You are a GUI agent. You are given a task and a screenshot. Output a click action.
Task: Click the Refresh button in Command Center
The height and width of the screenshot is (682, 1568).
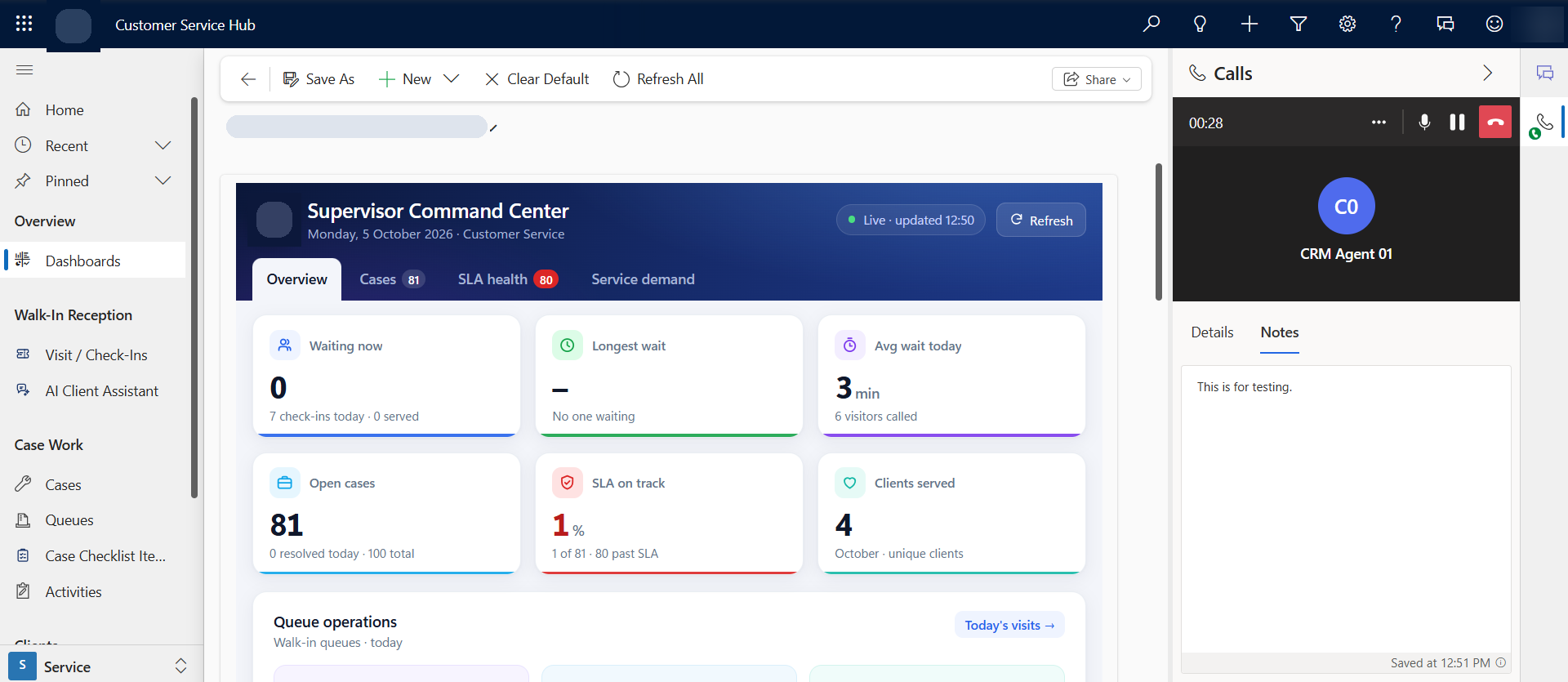1041,220
